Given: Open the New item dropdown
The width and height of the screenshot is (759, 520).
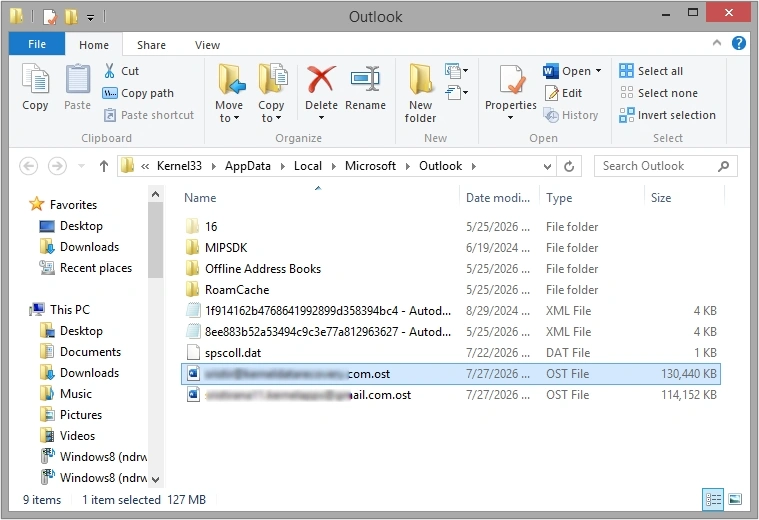Looking at the screenshot, I should [x=455, y=71].
